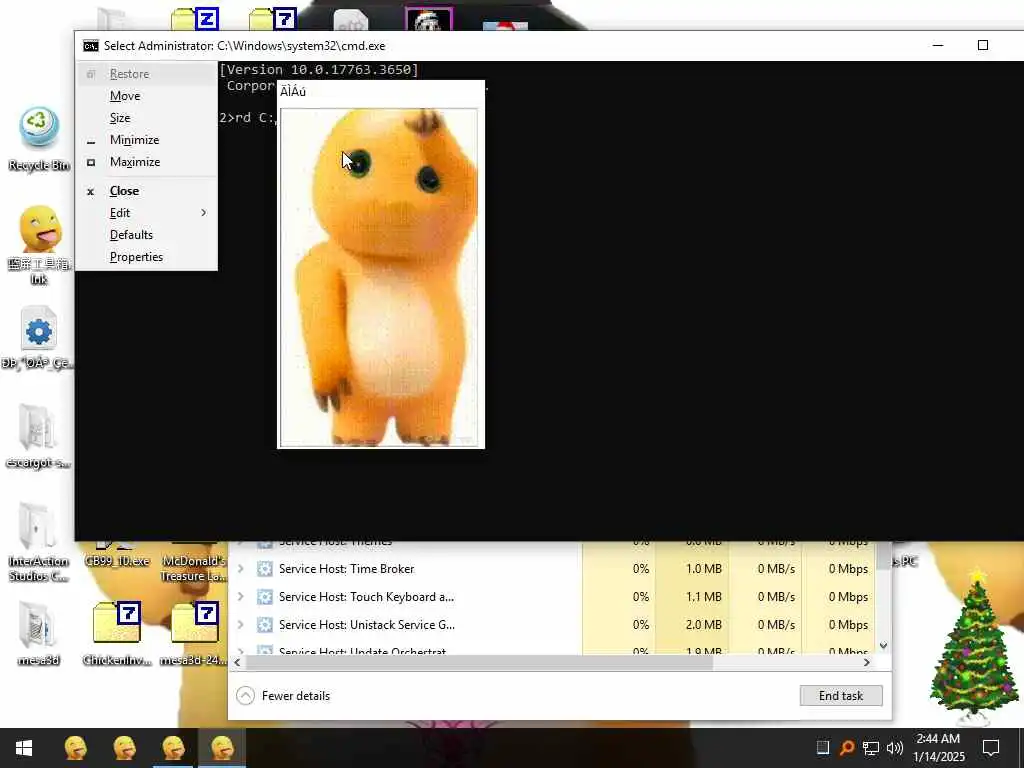Open the McDonald's Treasure La... shortcut

194,568
